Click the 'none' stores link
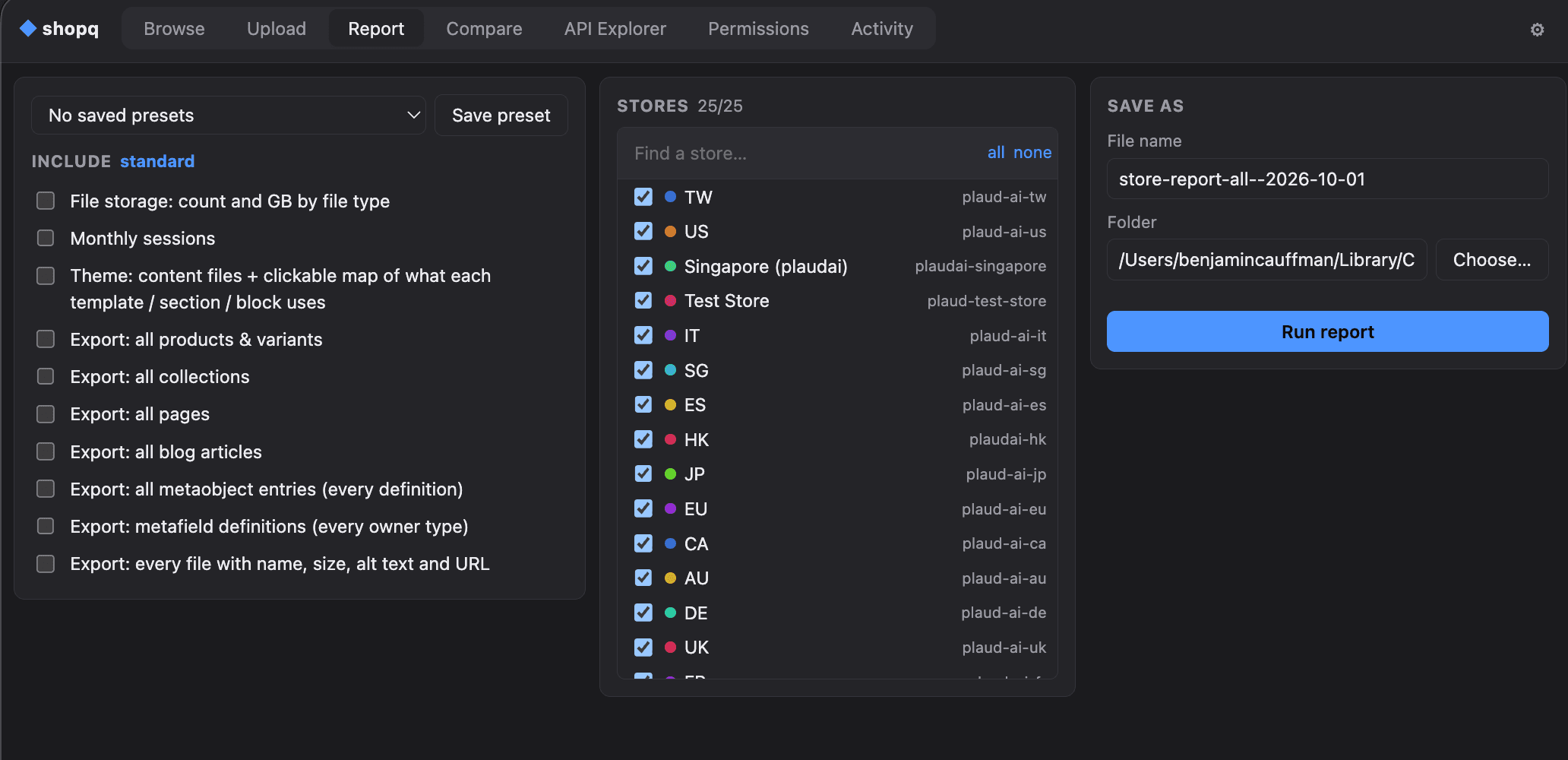Screen dimensions: 1568x760 [1032, 153]
